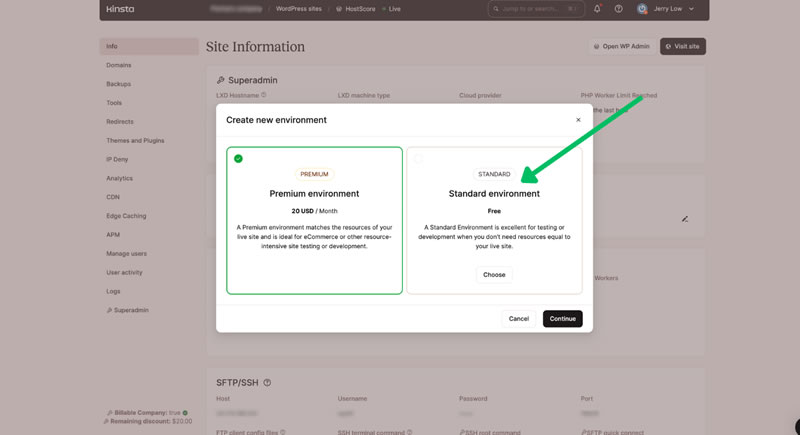Click the Free price text
Viewport: 800px width, 435px height.
pyautogui.click(x=494, y=211)
